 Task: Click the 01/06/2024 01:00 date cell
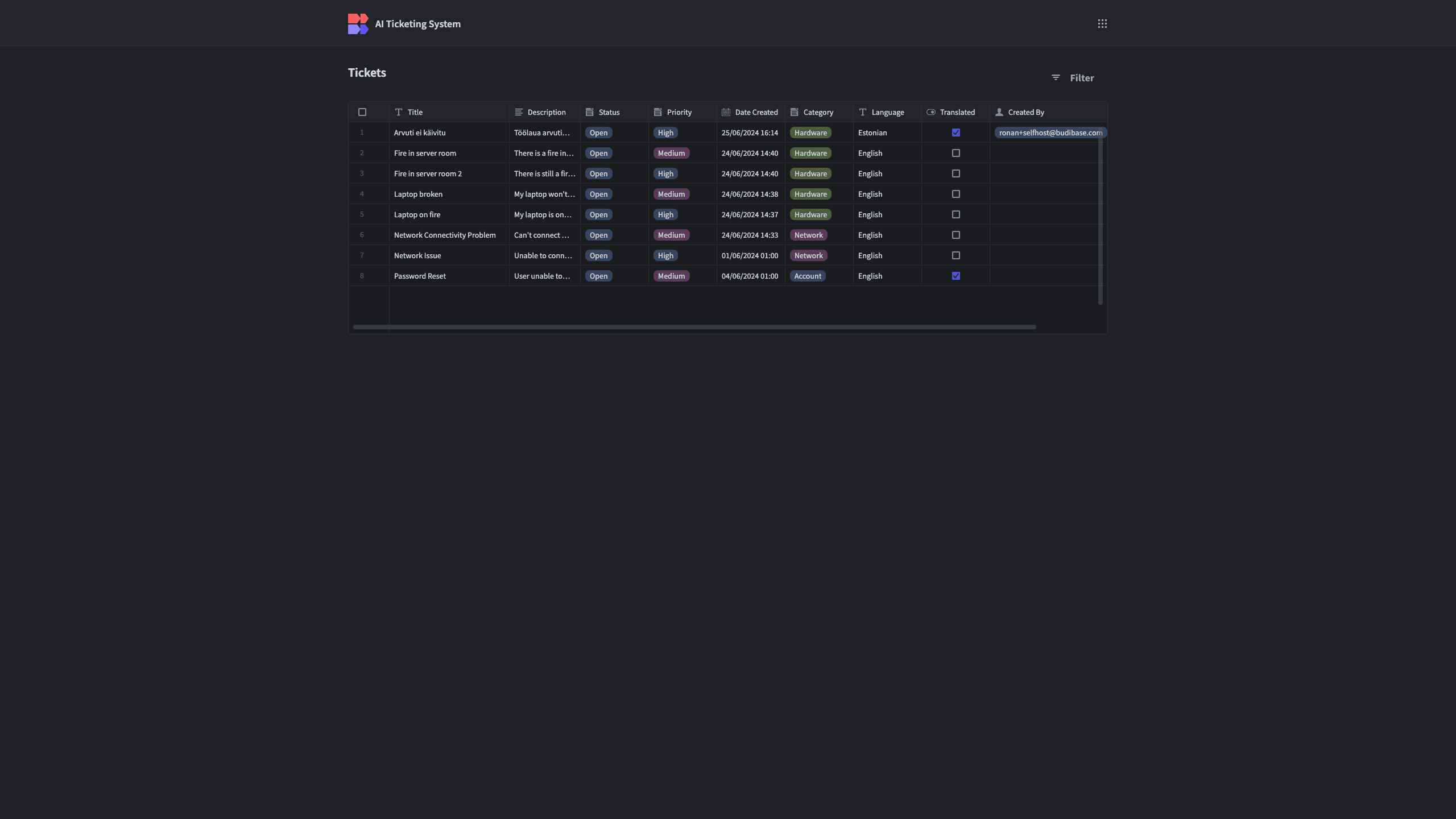751,255
